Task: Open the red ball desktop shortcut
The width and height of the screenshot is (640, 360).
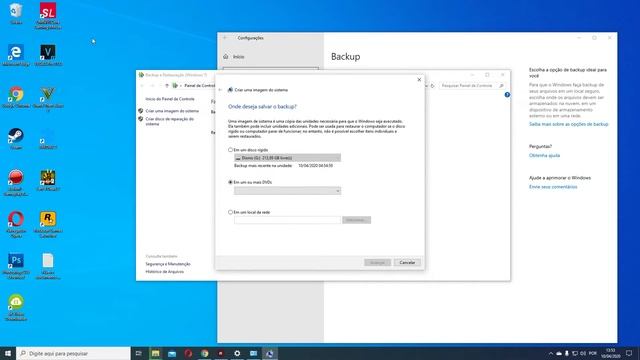Action: (16, 182)
